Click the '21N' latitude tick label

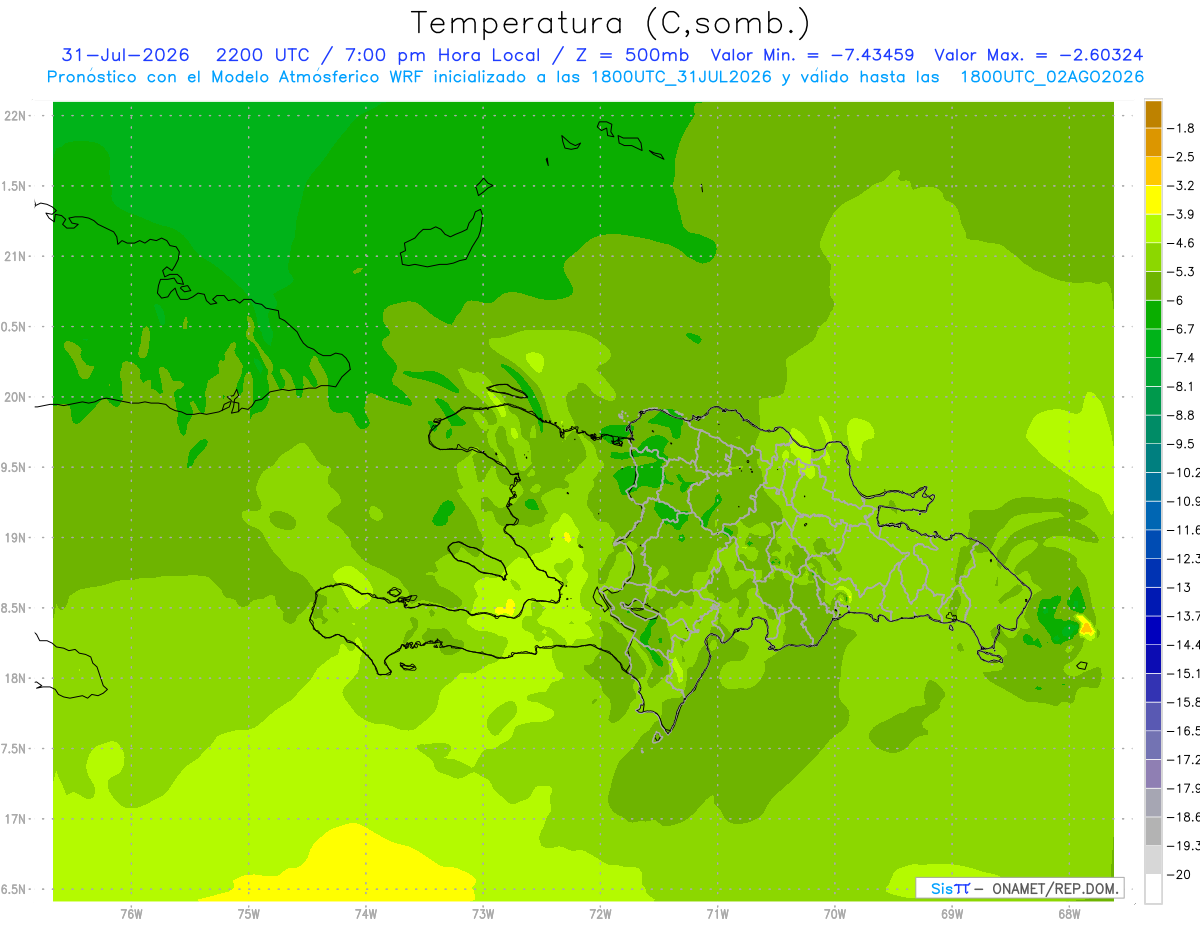(16, 256)
